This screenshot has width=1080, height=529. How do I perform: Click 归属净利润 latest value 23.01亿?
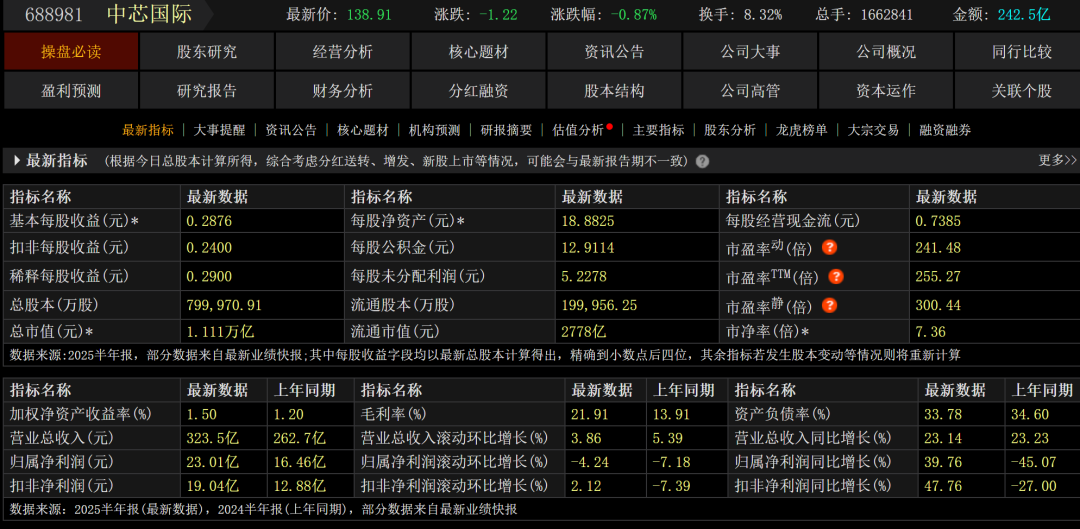click(x=213, y=462)
